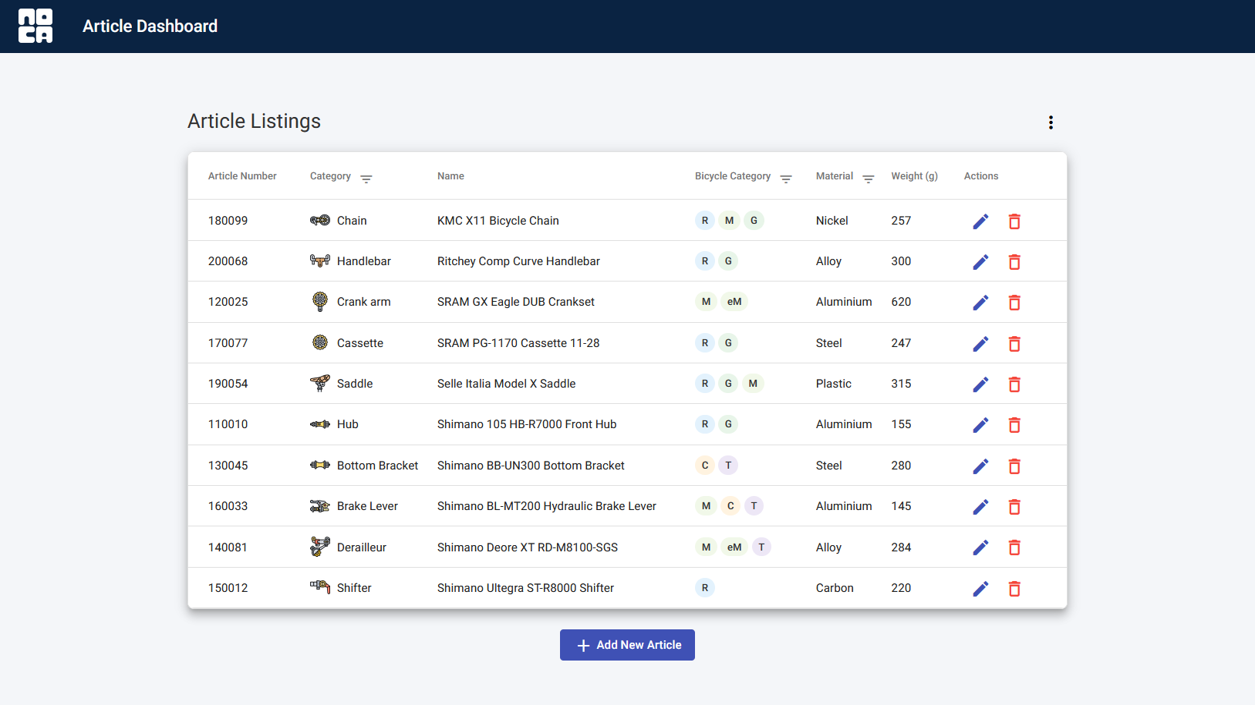Click the Article Number column header
The width and height of the screenshot is (1255, 705).
coord(242,176)
